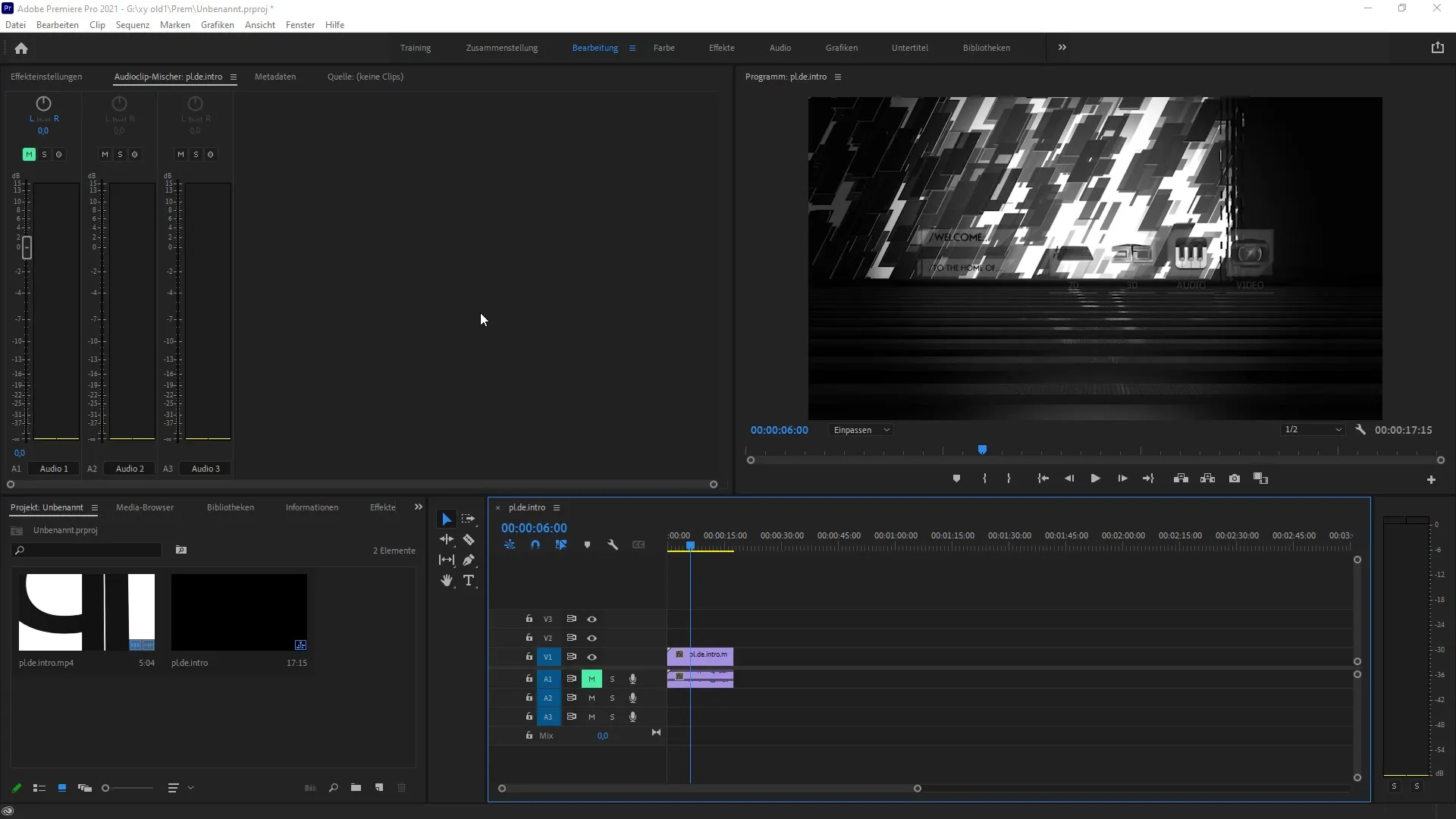Open Program monitor settings wrench
The image size is (1456, 819).
[x=1360, y=430]
